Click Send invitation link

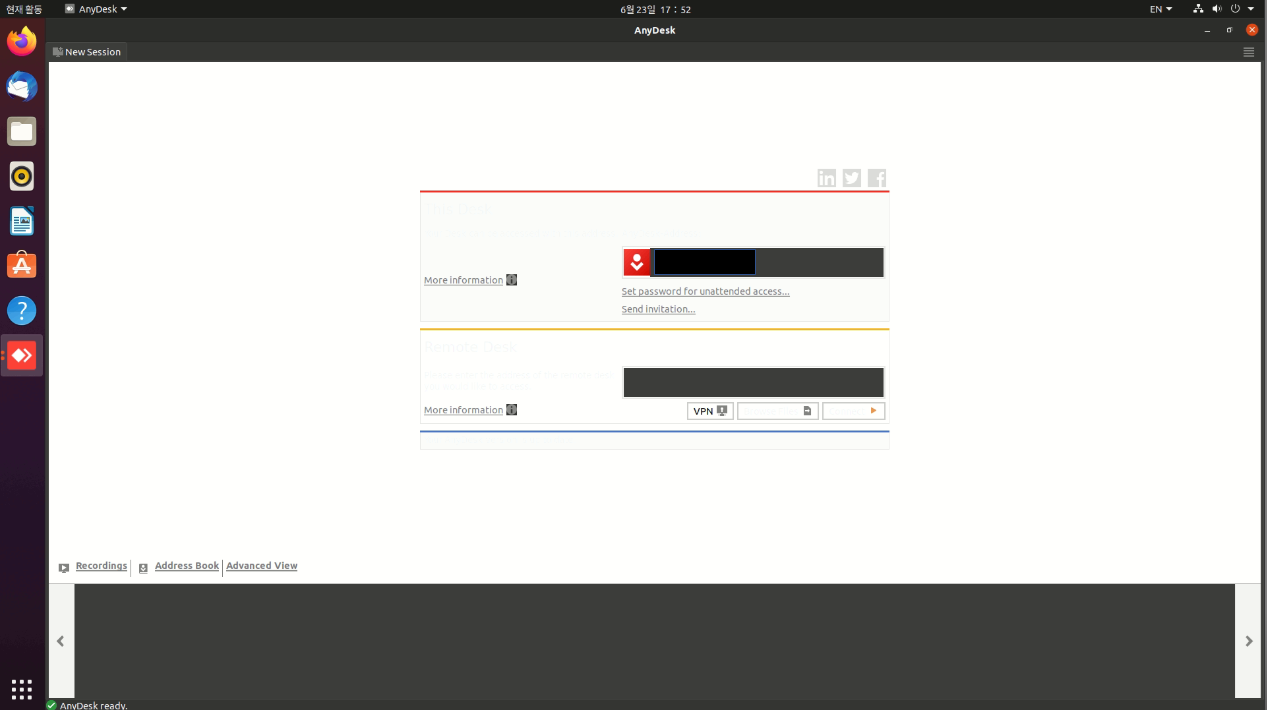[658, 310]
